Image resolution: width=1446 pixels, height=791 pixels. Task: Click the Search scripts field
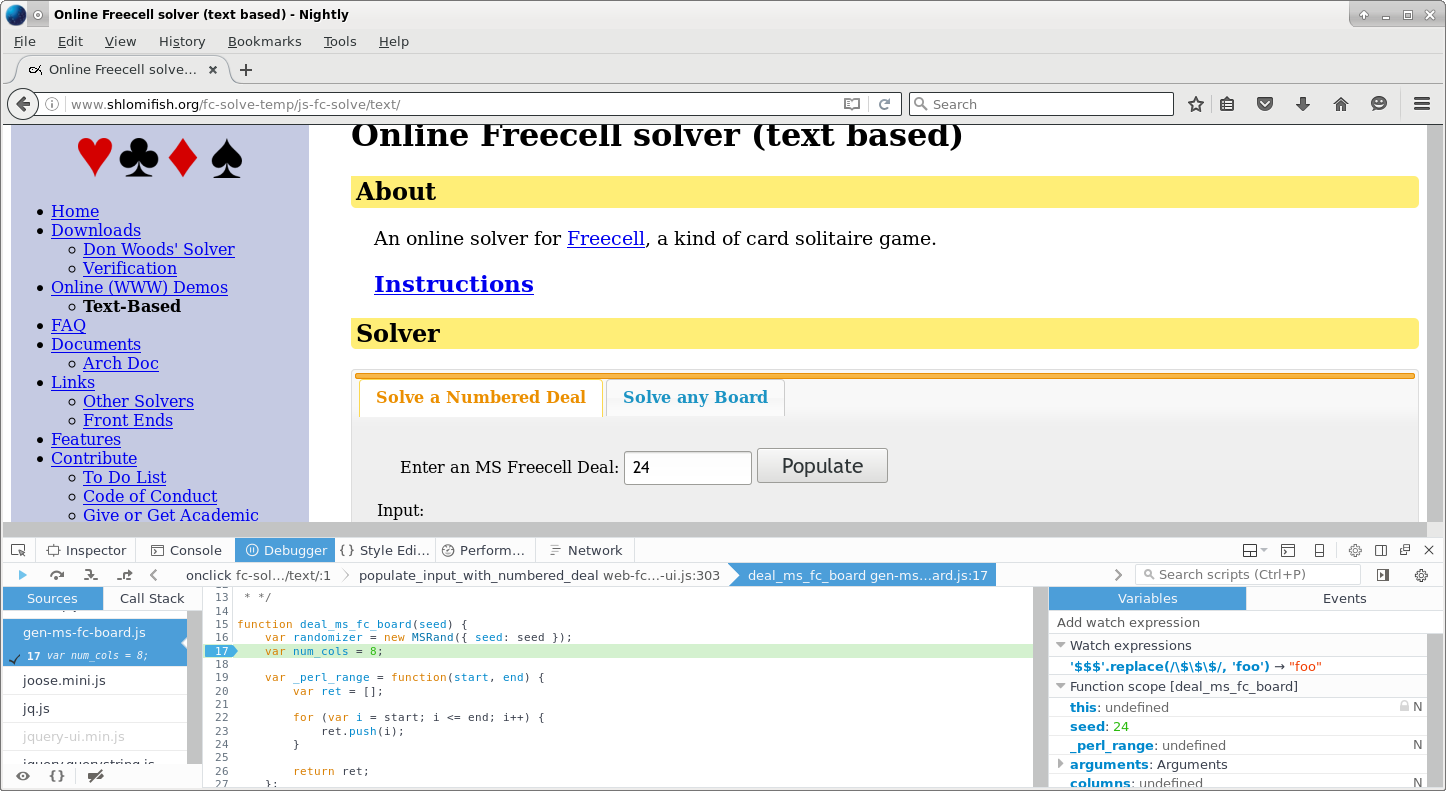coord(1248,575)
